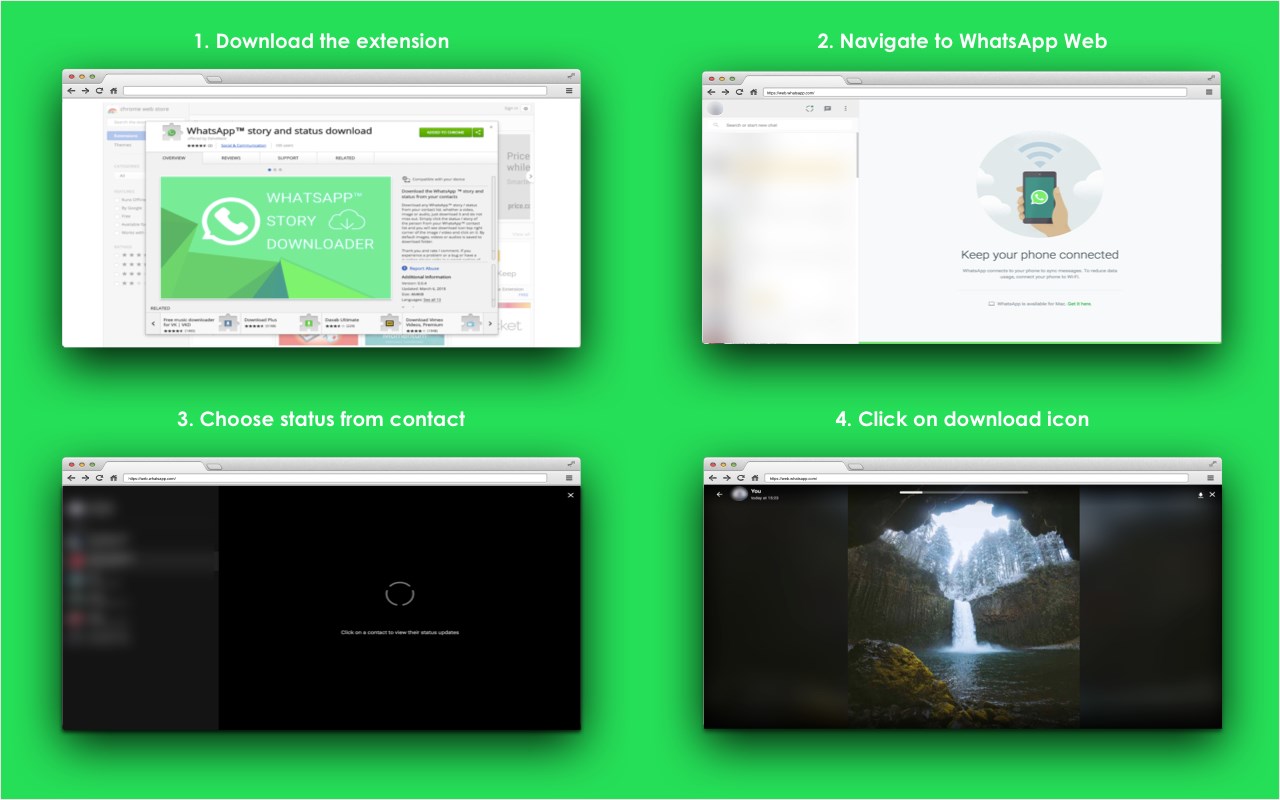The height and width of the screenshot is (800, 1280).
Task: Click 'Added to Chrome' green button
Action: coord(445,132)
